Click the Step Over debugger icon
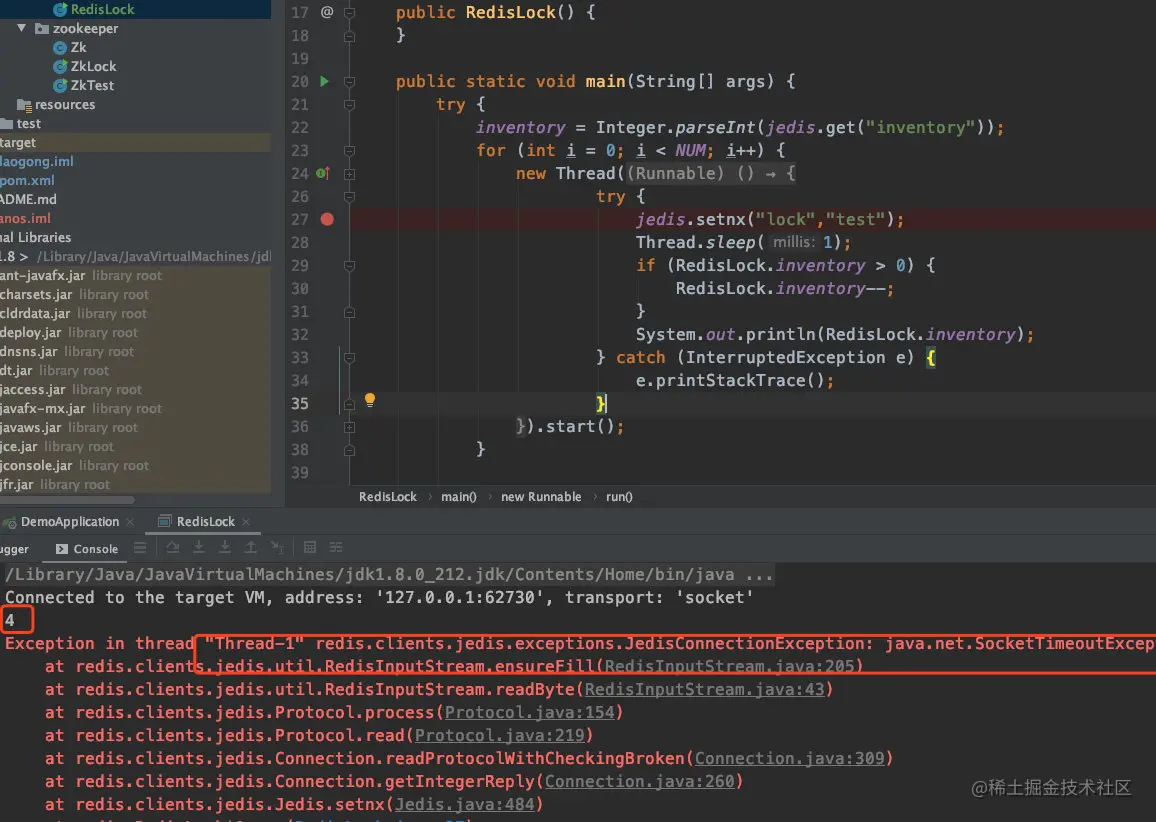The width and height of the screenshot is (1156, 822). [173, 547]
